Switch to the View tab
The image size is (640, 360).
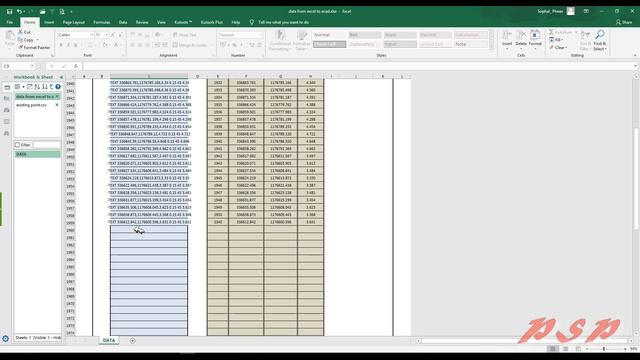[x=161, y=22]
